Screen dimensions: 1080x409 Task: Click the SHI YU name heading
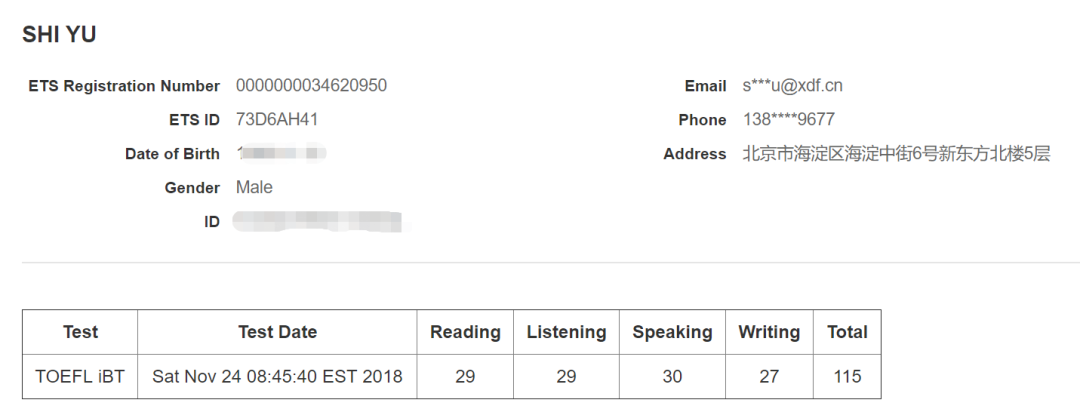click(x=59, y=34)
